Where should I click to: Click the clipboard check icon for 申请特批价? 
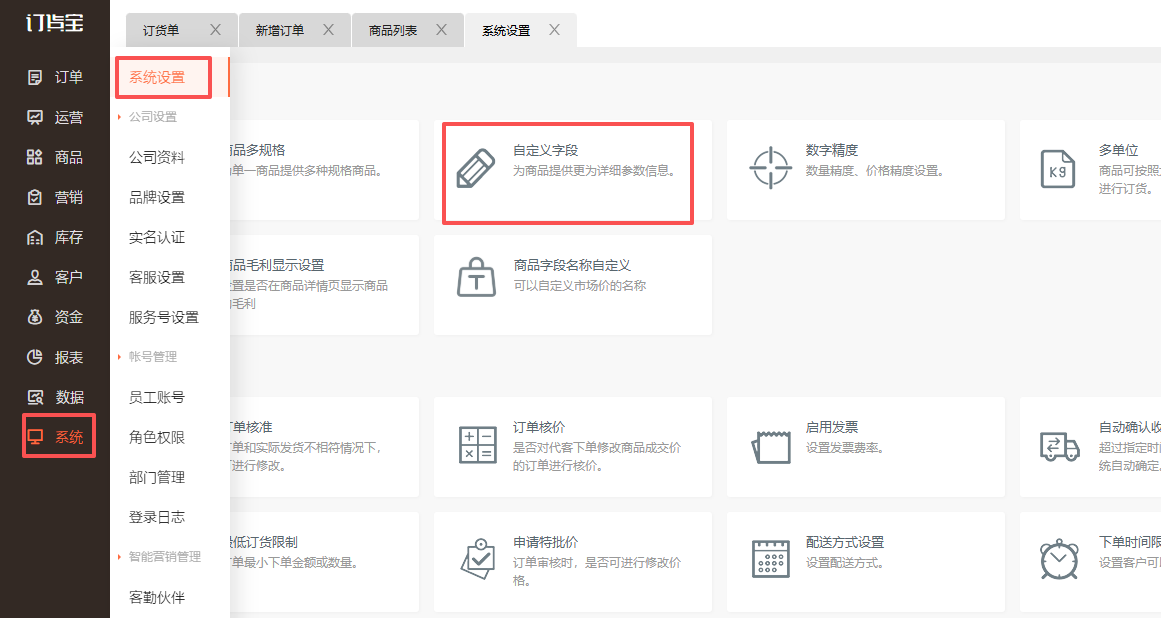pos(478,559)
